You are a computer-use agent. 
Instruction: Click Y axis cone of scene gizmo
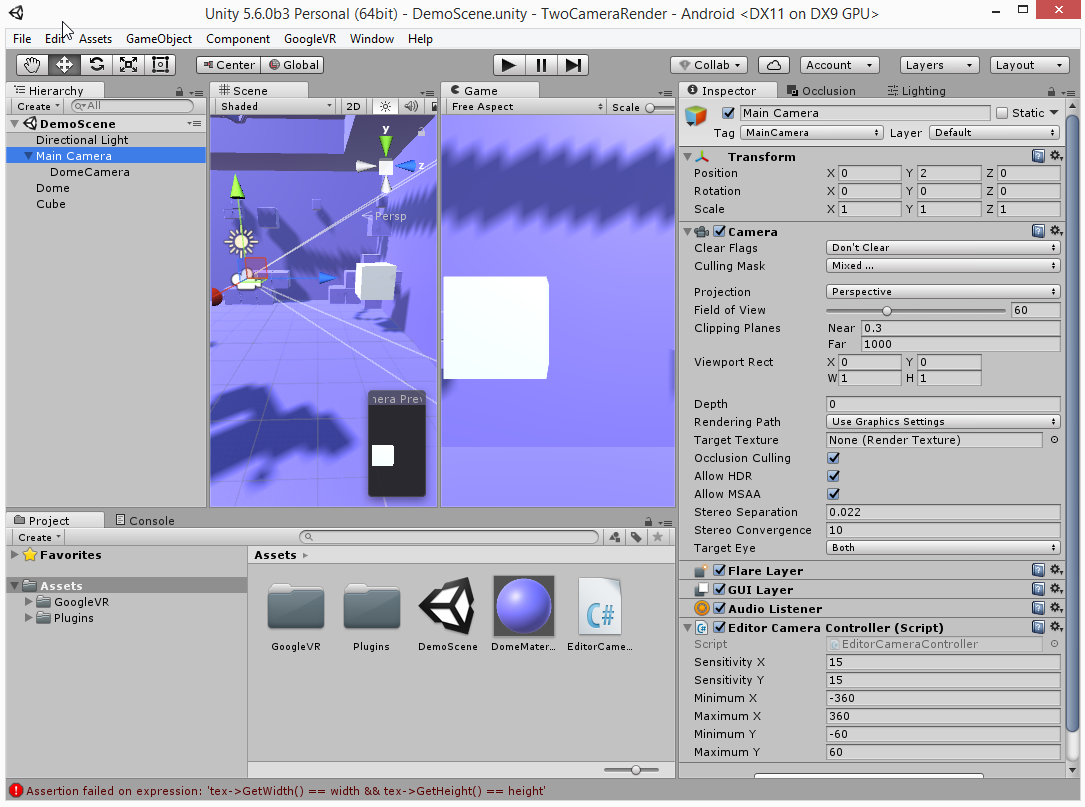[385, 145]
